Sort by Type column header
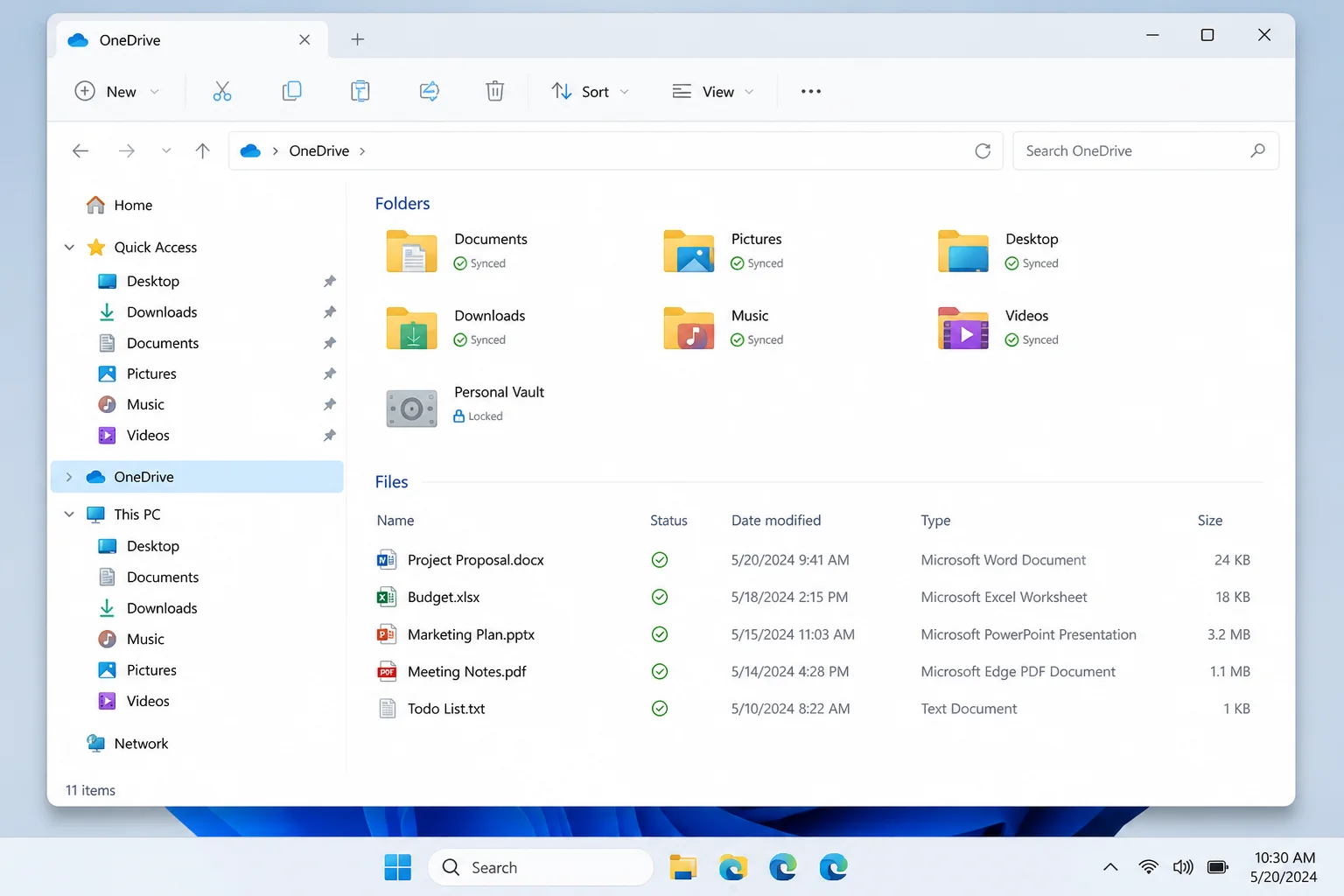Screen dimensions: 1344x896 935,521
